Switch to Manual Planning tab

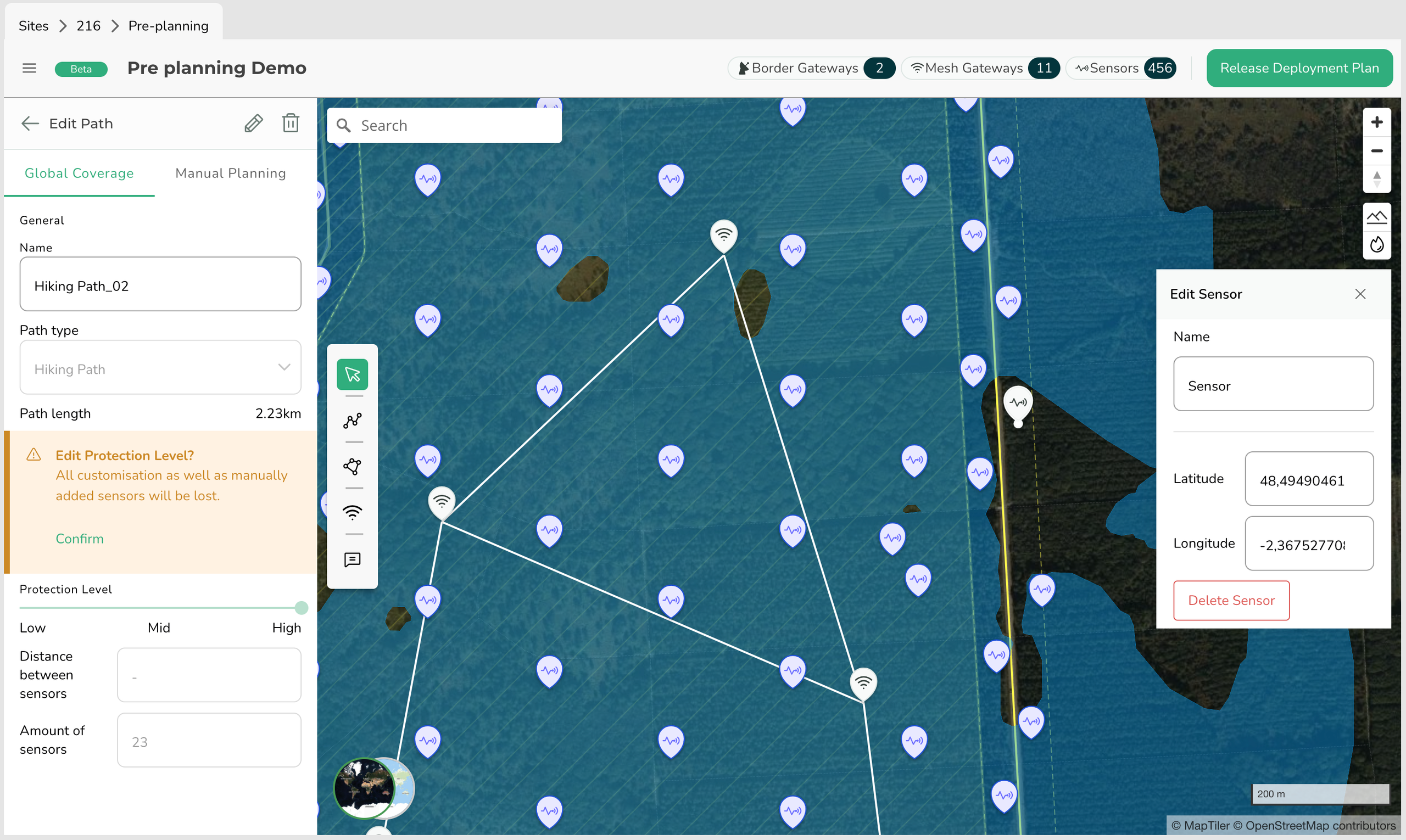[x=231, y=173]
